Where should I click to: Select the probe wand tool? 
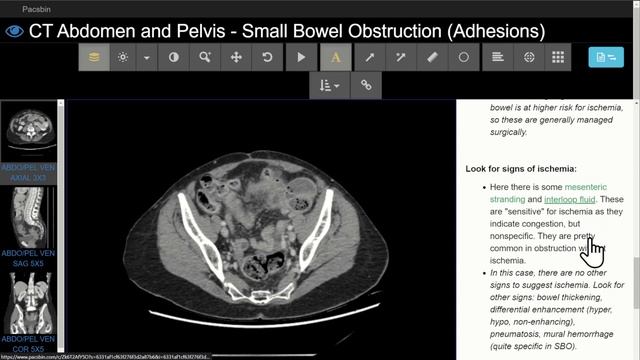401,57
